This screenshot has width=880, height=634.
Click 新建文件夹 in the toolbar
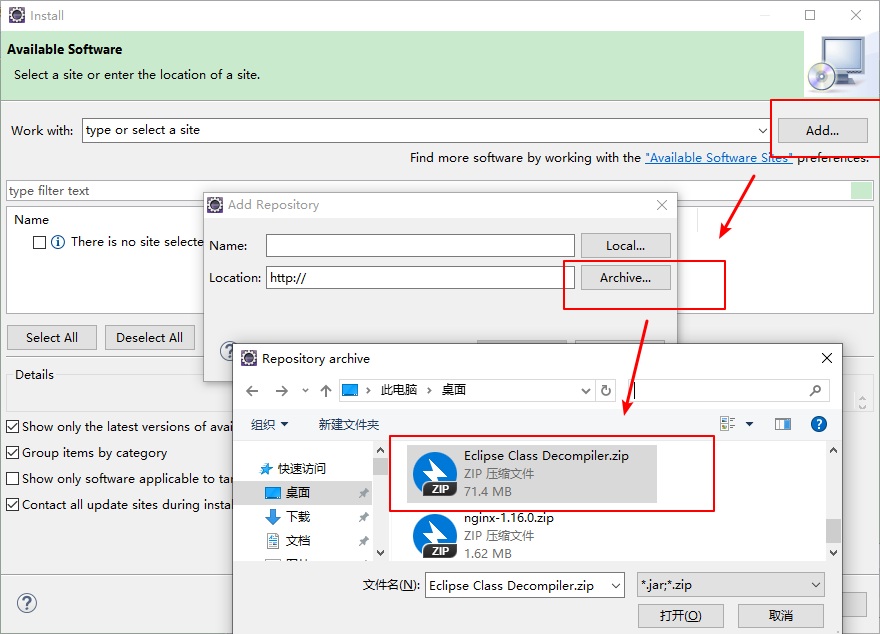[349, 425]
